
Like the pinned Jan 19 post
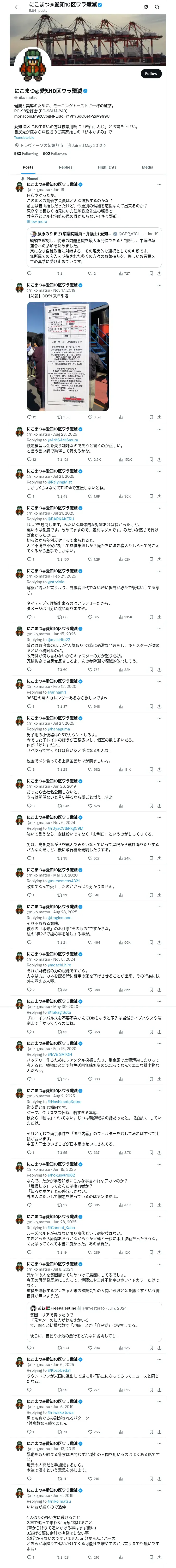tap(90, 273)
